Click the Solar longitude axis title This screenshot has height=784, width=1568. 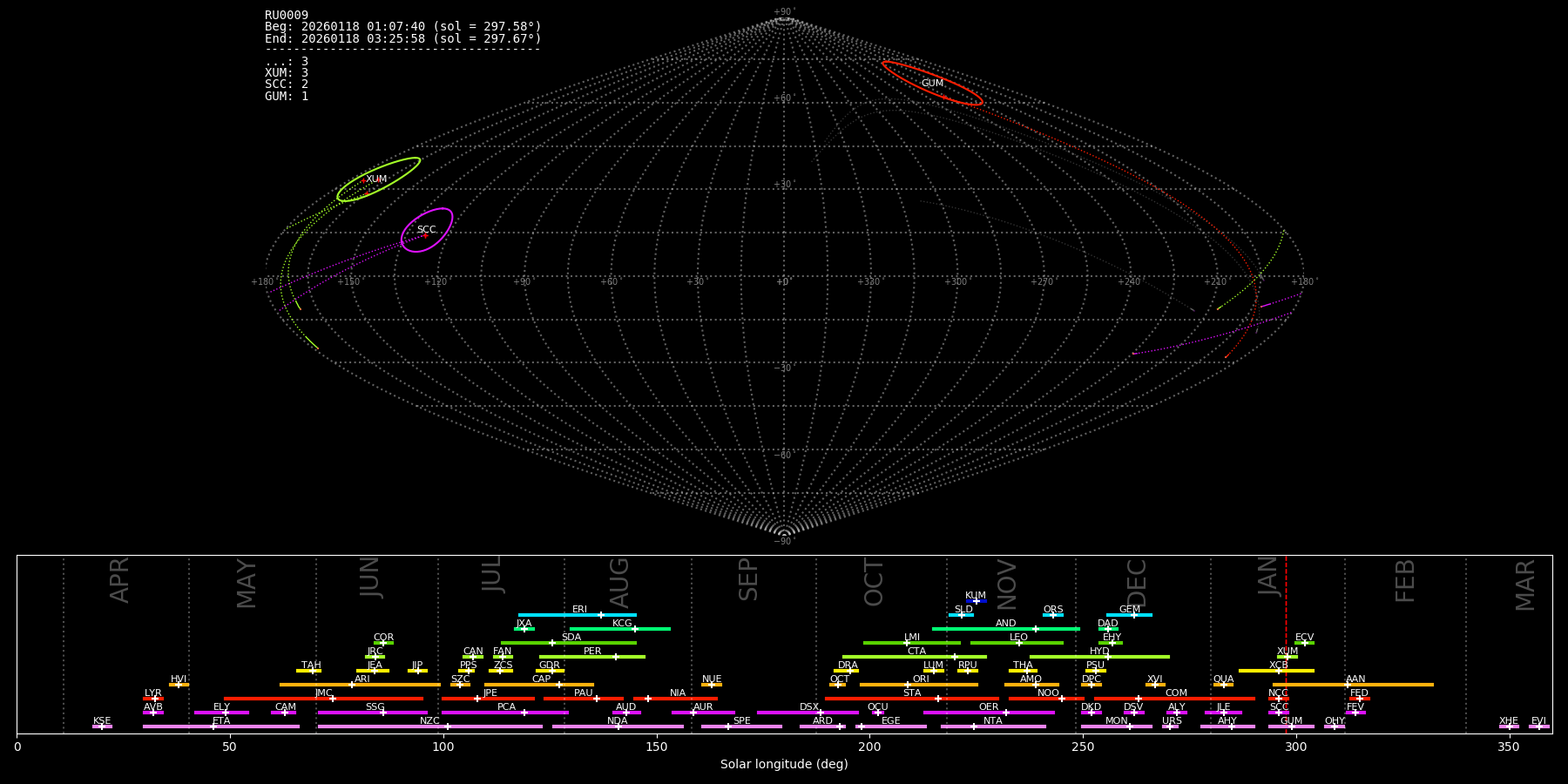(x=784, y=764)
